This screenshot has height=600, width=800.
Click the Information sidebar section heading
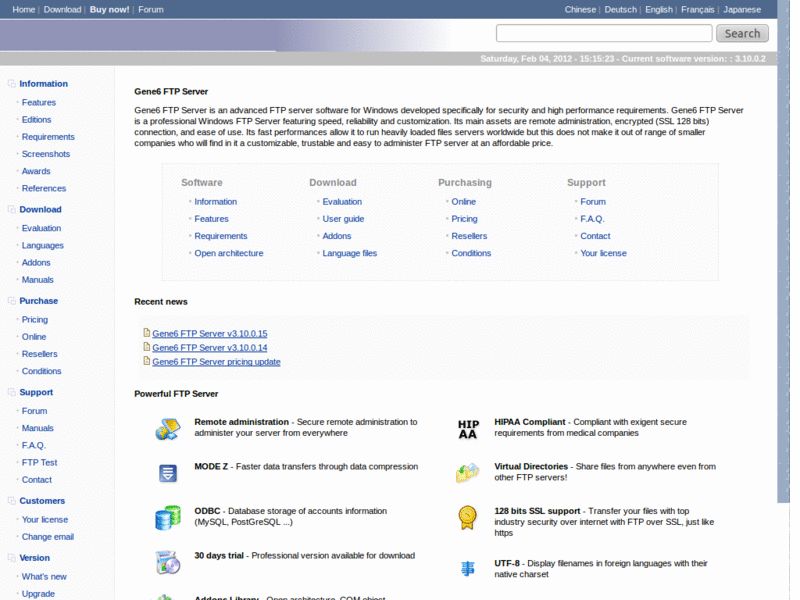point(43,84)
